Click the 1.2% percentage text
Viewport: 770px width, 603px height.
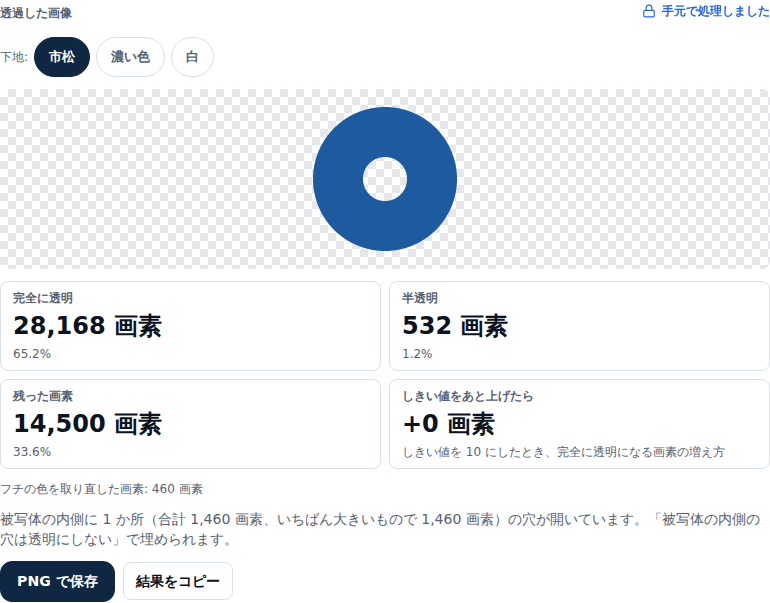click(x=417, y=354)
